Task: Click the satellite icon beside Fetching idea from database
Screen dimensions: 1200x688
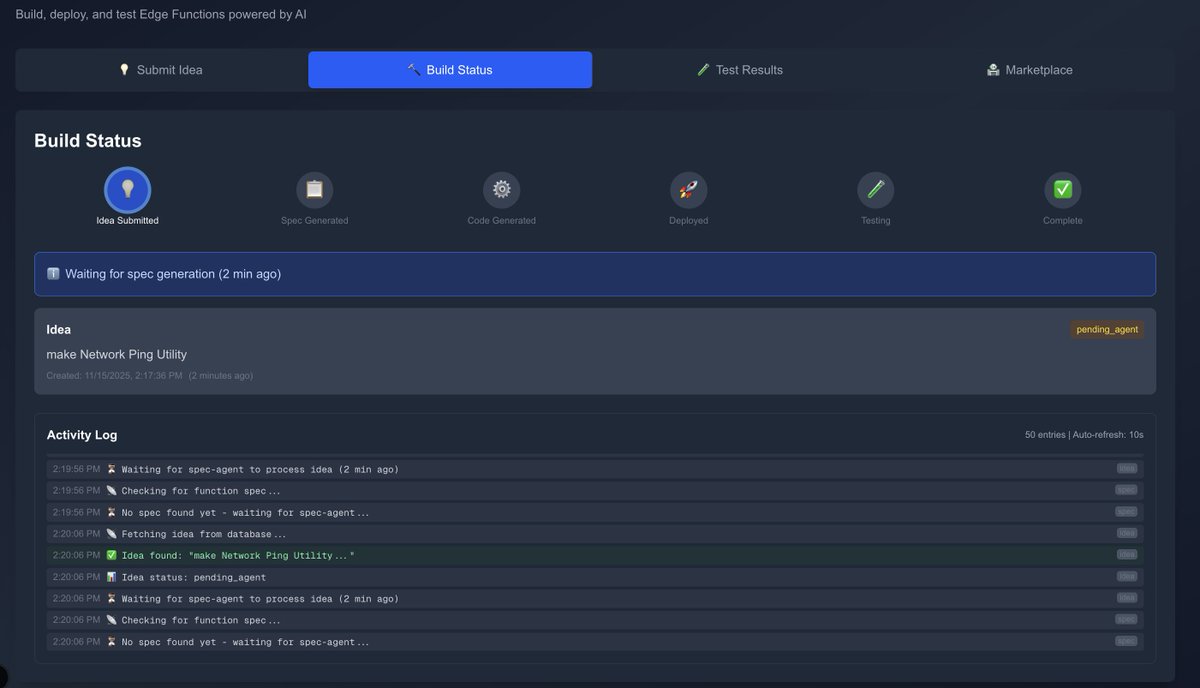Action: click(x=112, y=534)
